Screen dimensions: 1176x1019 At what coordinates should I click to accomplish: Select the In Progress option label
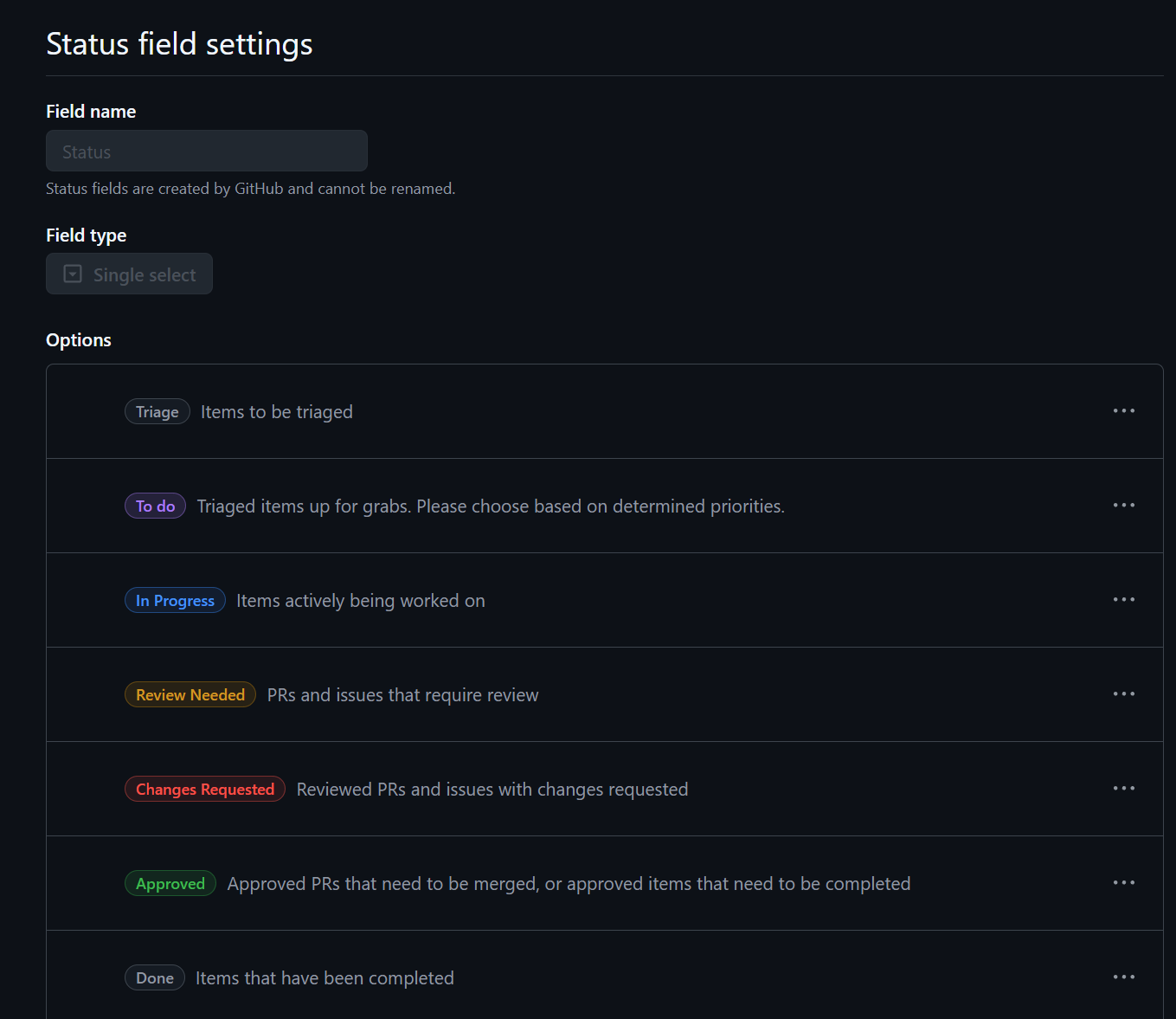click(x=175, y=601)
